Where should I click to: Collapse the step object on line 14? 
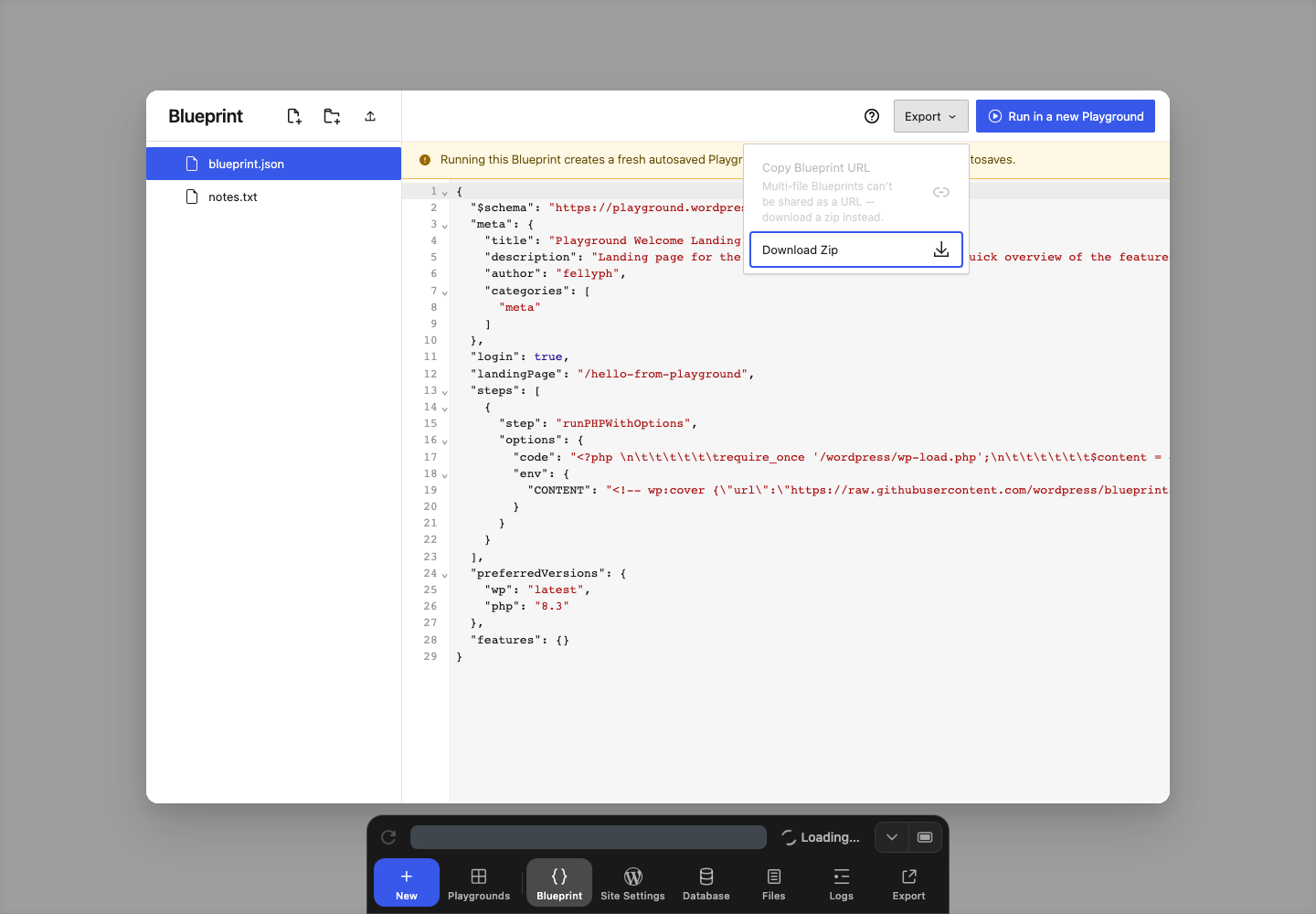pos(445,409)
